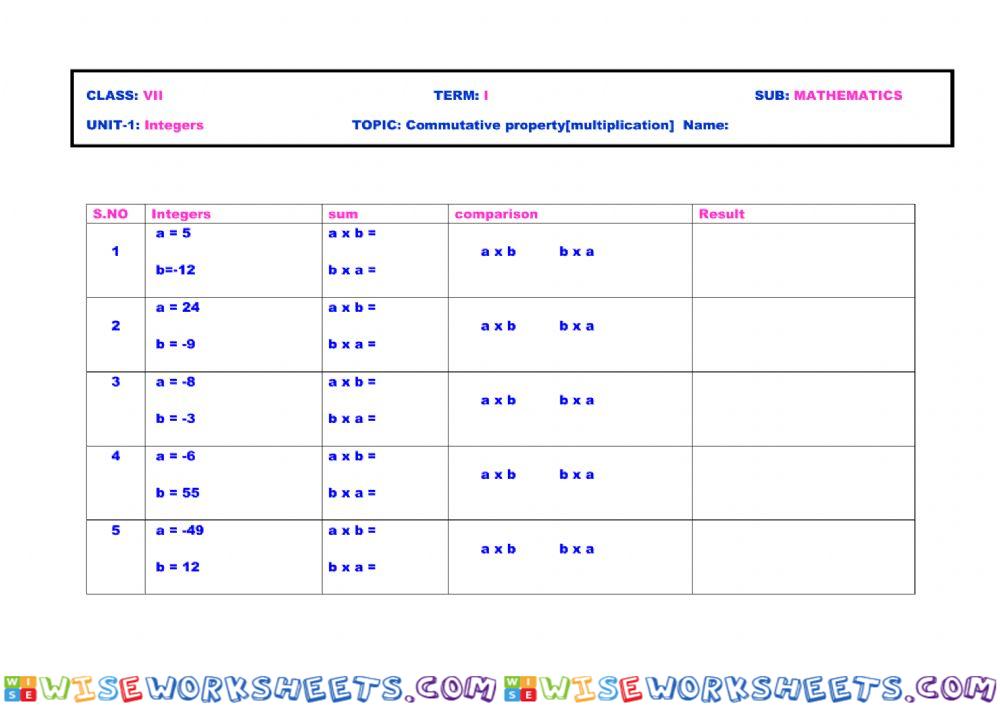Click 'a x b' in row 4 comparison
The height and width of the screenshot is (707, 1000).
[x=498, y=474]
